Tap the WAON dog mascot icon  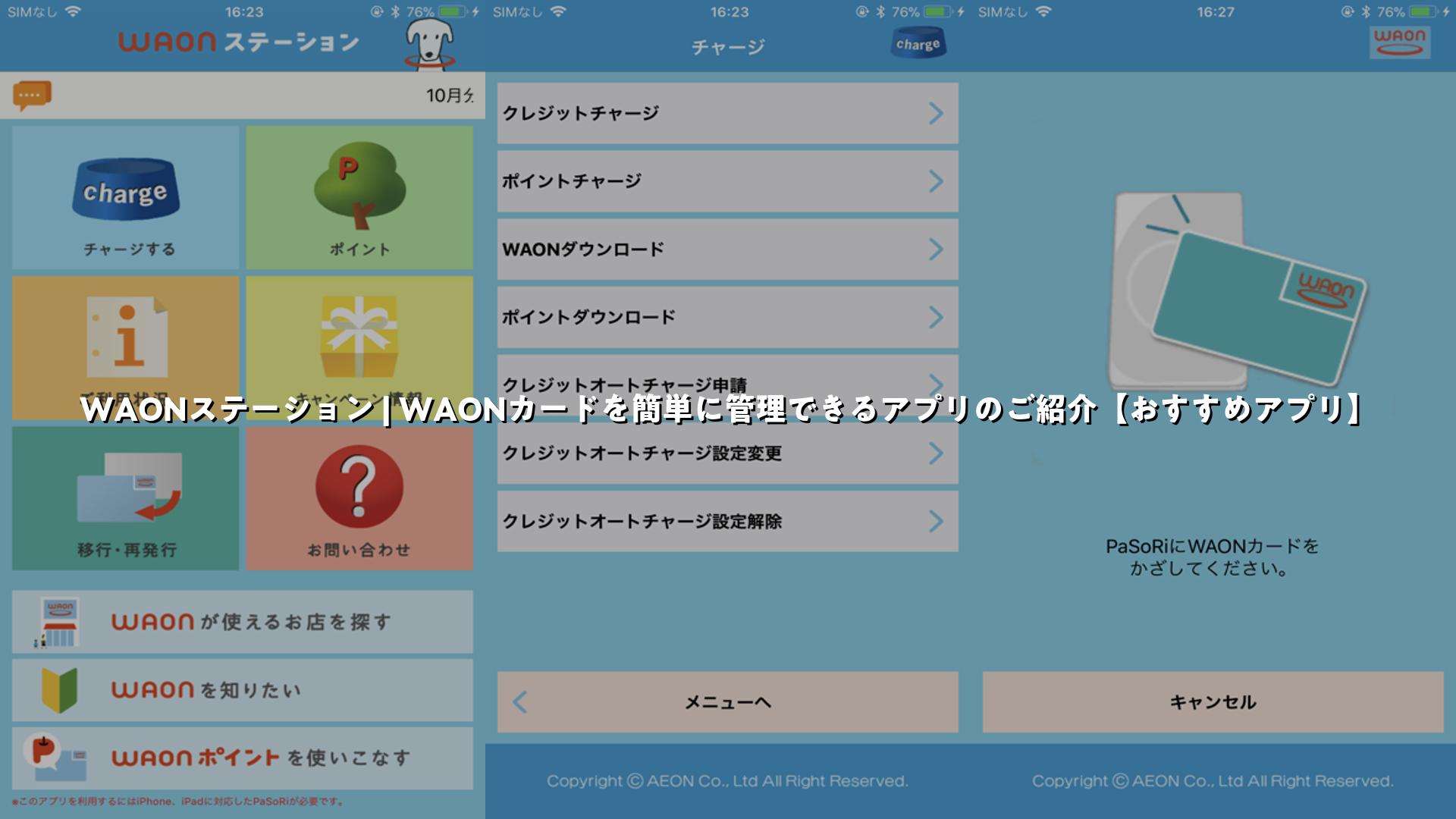[430, 44]
